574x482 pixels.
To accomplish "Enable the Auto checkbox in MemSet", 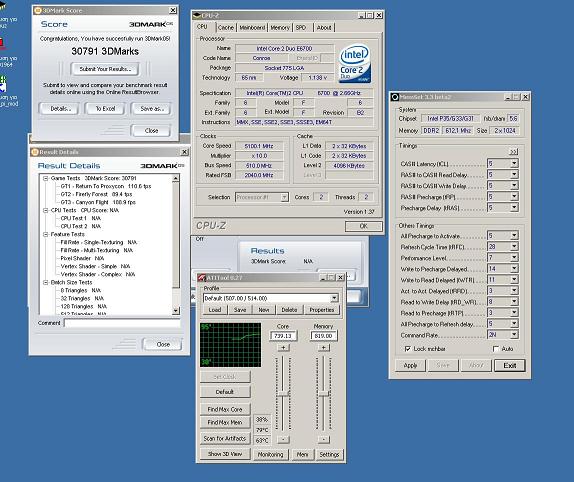I will click(496, 349).
